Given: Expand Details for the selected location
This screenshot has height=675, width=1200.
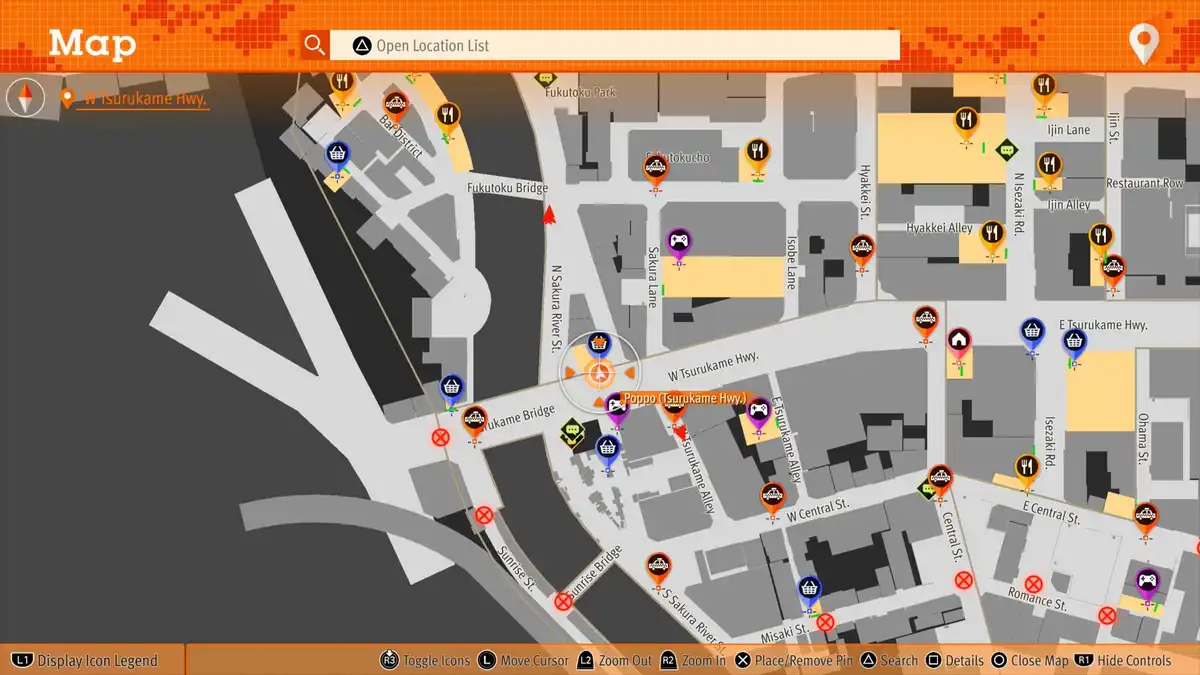Looking at the screenshot, I should coord(954,660).
